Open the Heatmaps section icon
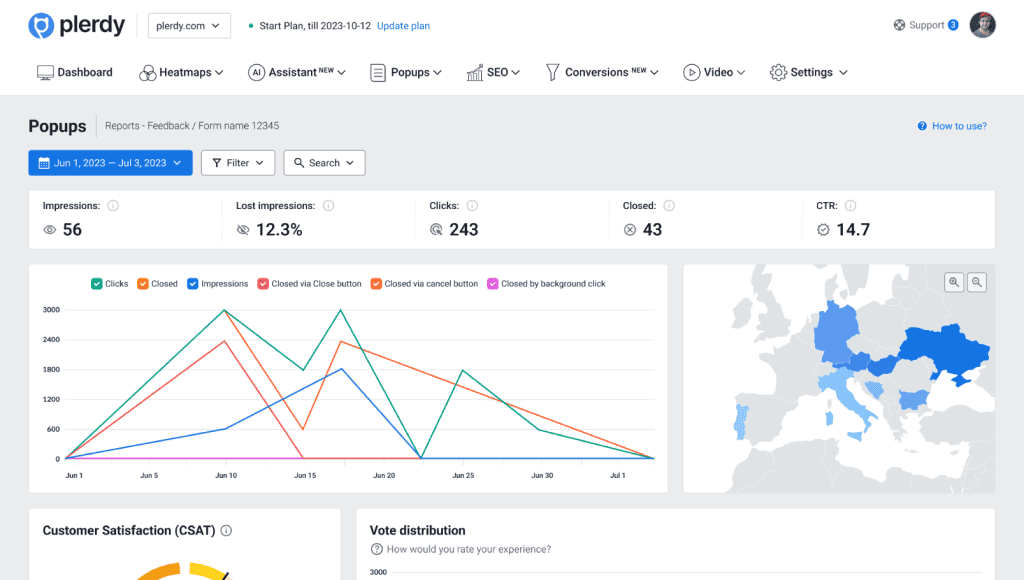The height and width of the screenshot is (580, 1024). pyautogui.click(x=146, y=72)
